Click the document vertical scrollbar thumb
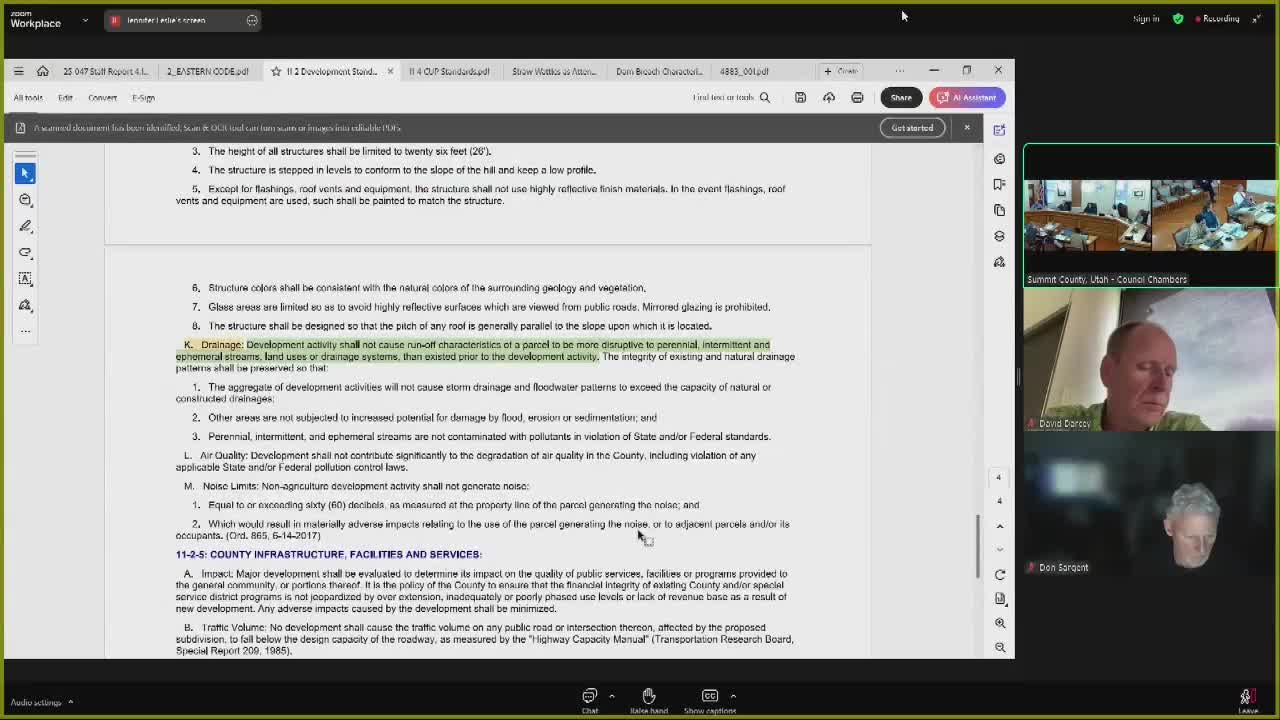The image size is (1280, 720). pos(977,545)
